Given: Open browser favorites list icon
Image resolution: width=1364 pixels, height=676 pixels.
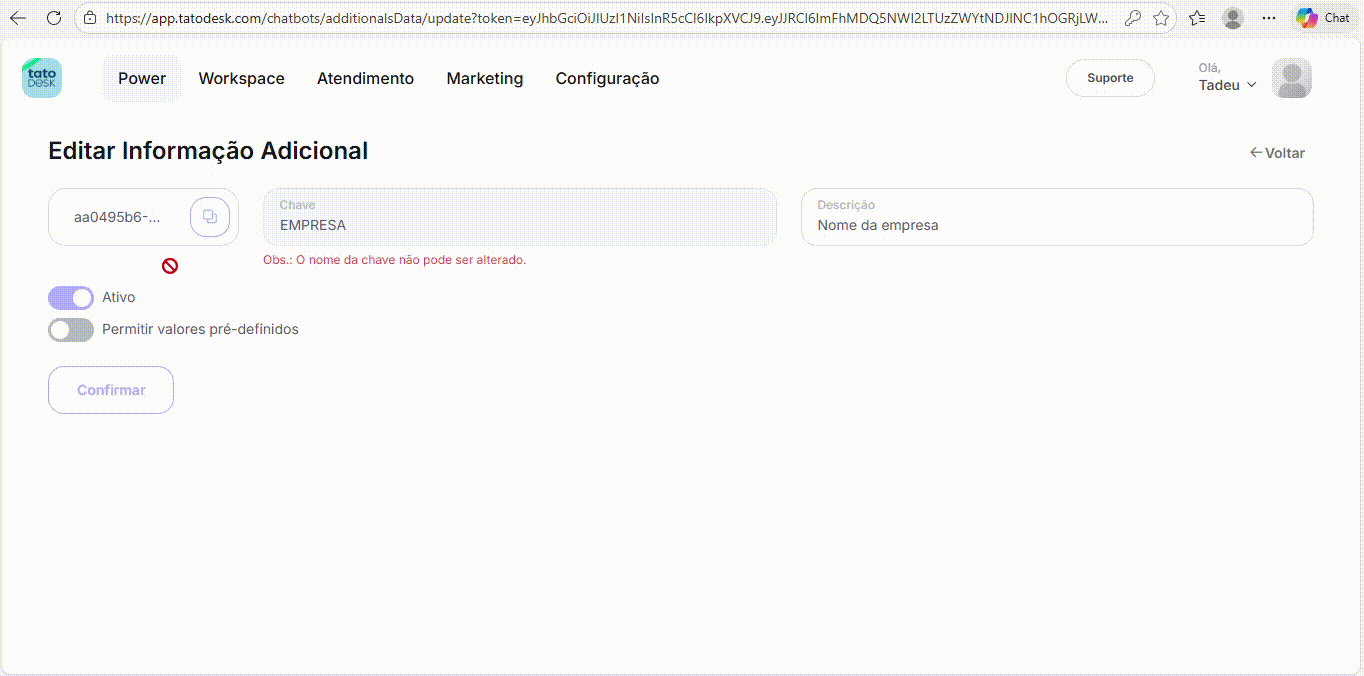Looking at the screenshot, I should 1197,18.
